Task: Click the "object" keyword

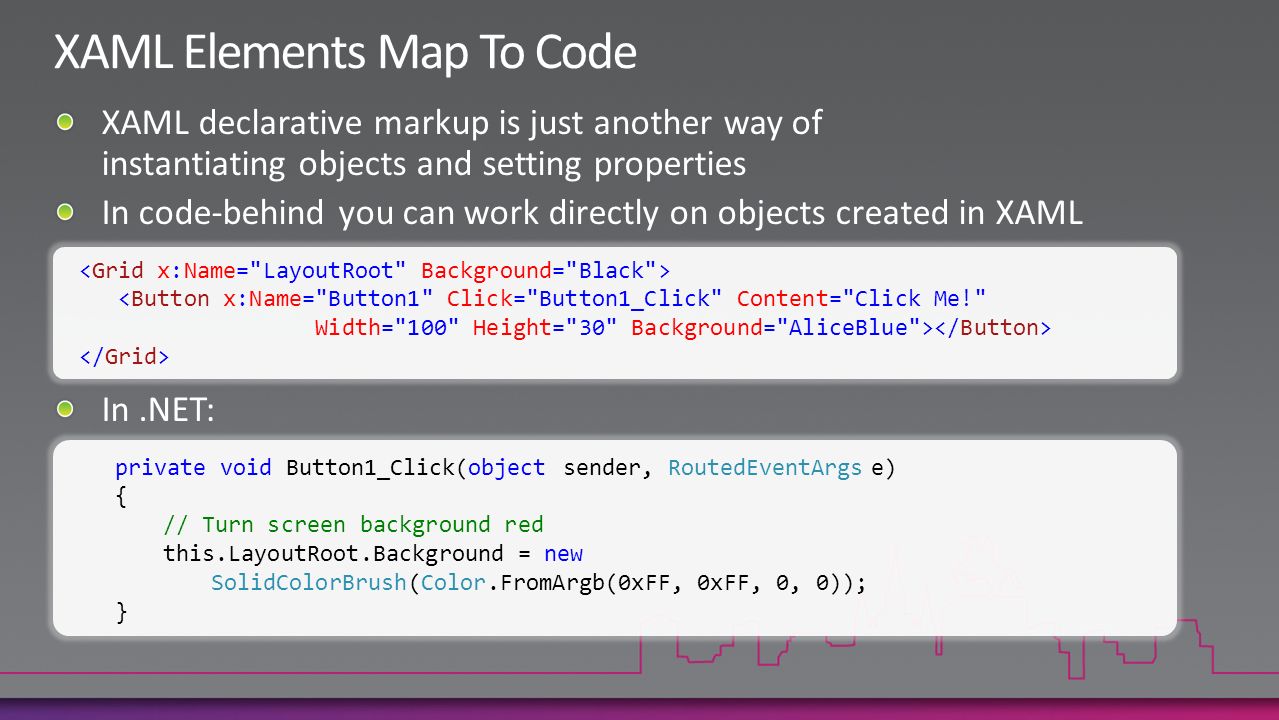Action: (507, 467)
